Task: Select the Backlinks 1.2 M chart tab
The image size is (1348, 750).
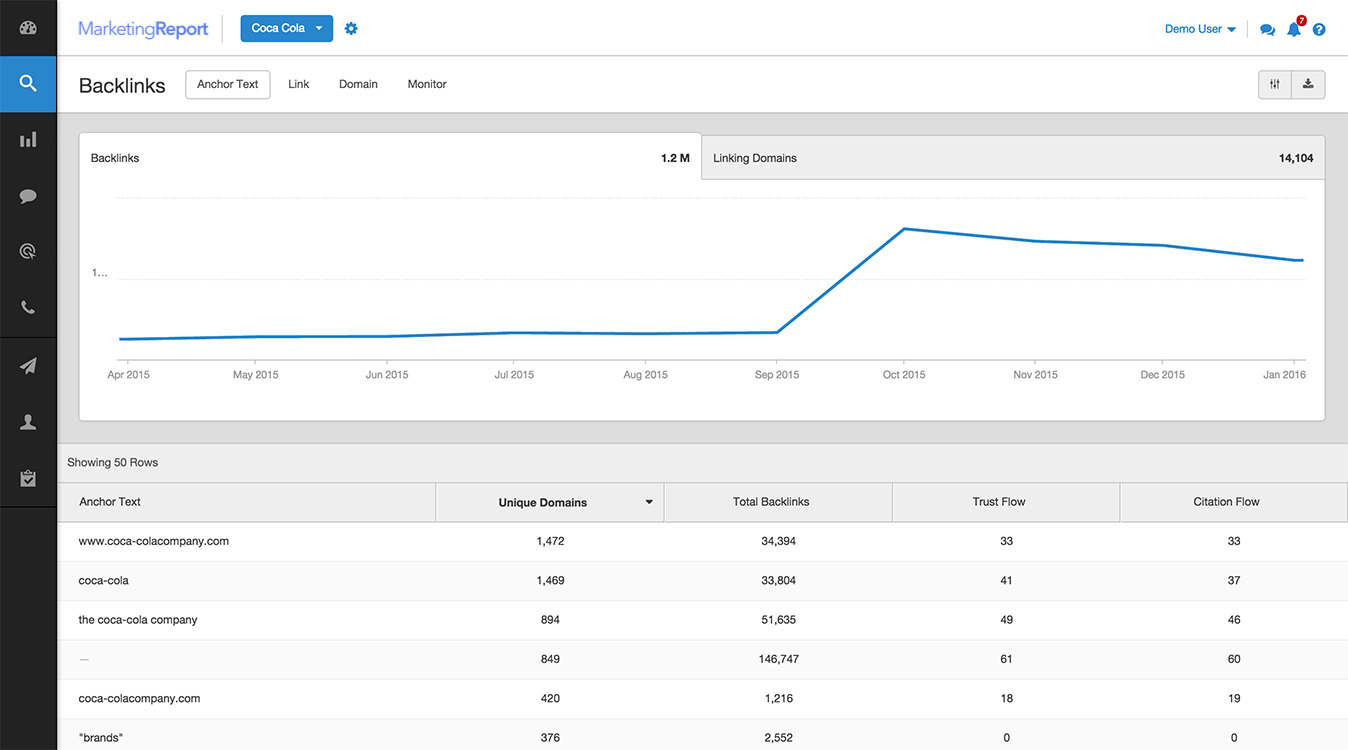Action: (x=390, y=158)
